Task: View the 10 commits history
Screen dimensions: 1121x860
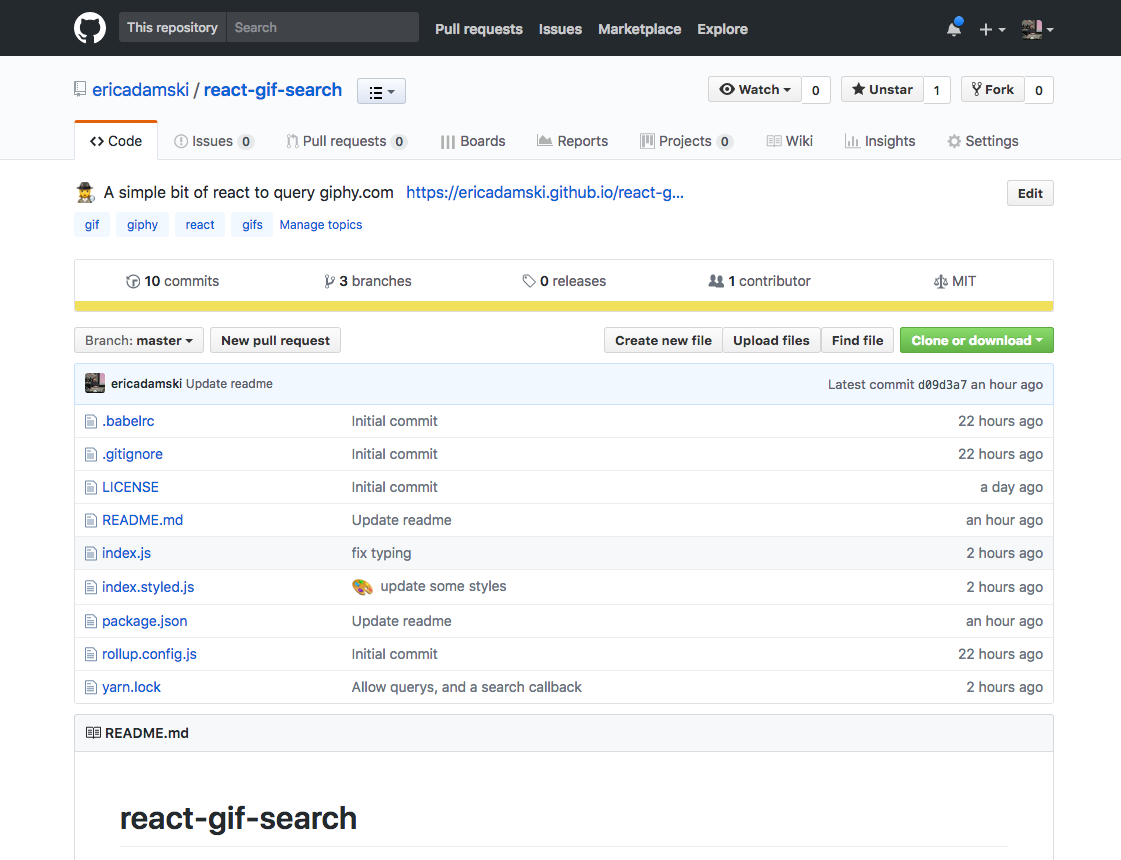Action: coord(172,281)
